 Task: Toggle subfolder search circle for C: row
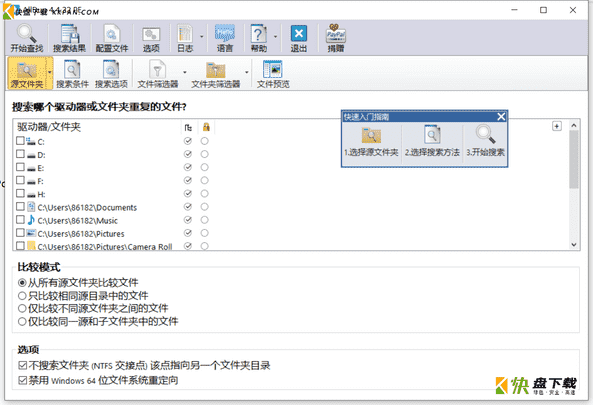(x=188, y=141)
